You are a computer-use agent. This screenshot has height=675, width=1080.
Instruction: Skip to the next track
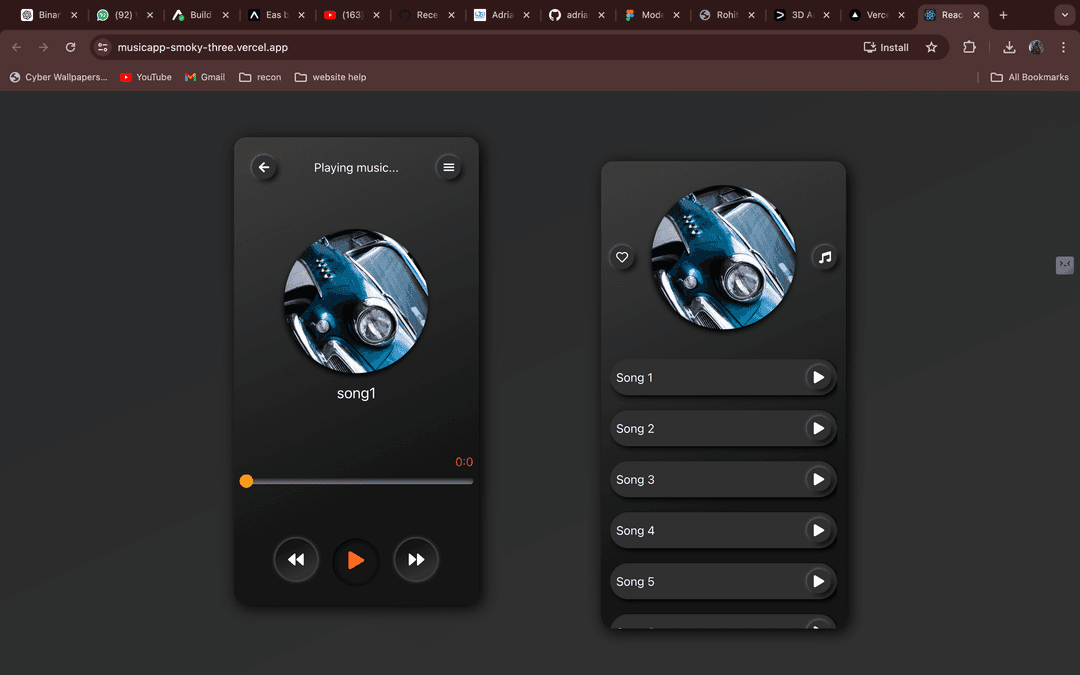click(x=416, y=560)
